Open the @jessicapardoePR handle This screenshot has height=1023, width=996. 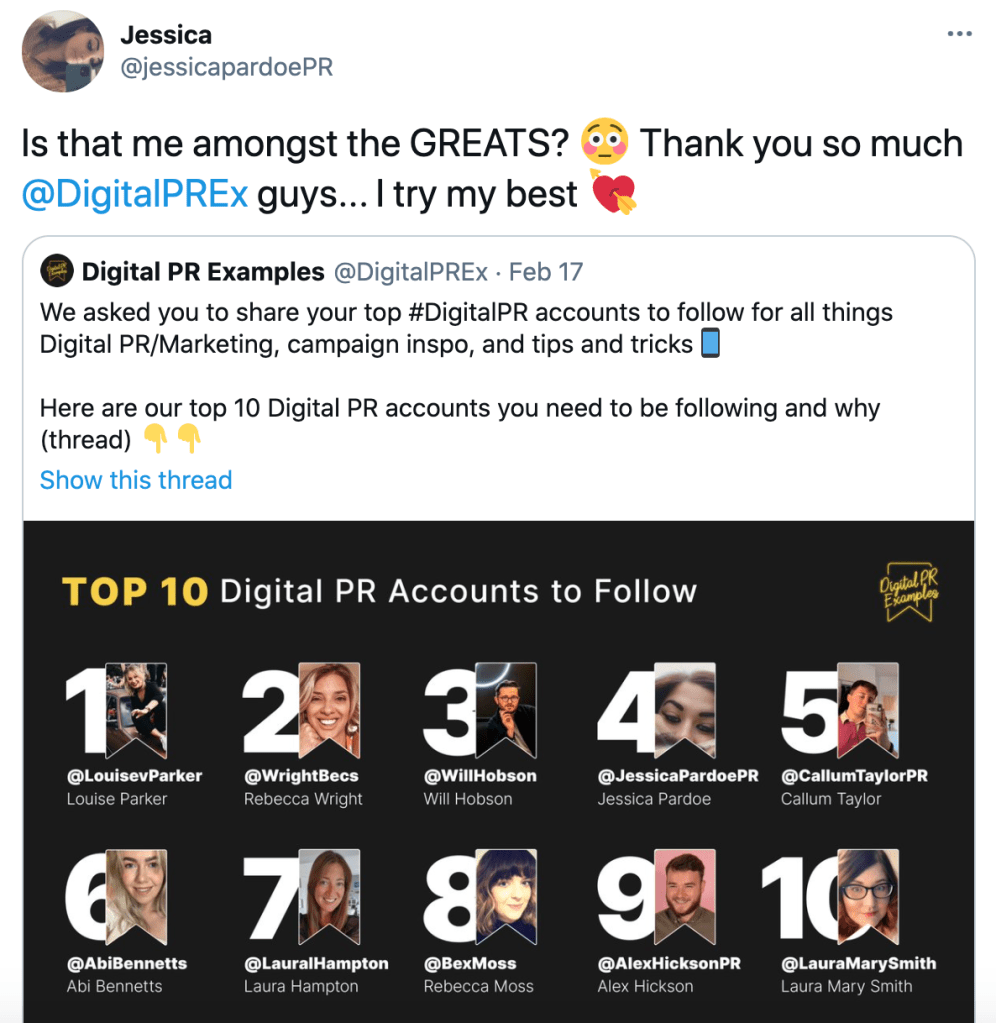[226, 68]
